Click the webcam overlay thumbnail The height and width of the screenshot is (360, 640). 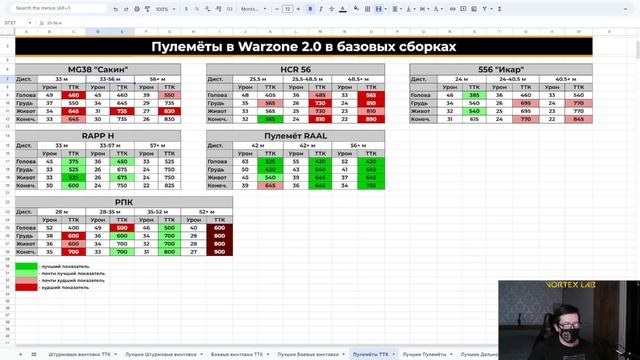tap(569, 320)
